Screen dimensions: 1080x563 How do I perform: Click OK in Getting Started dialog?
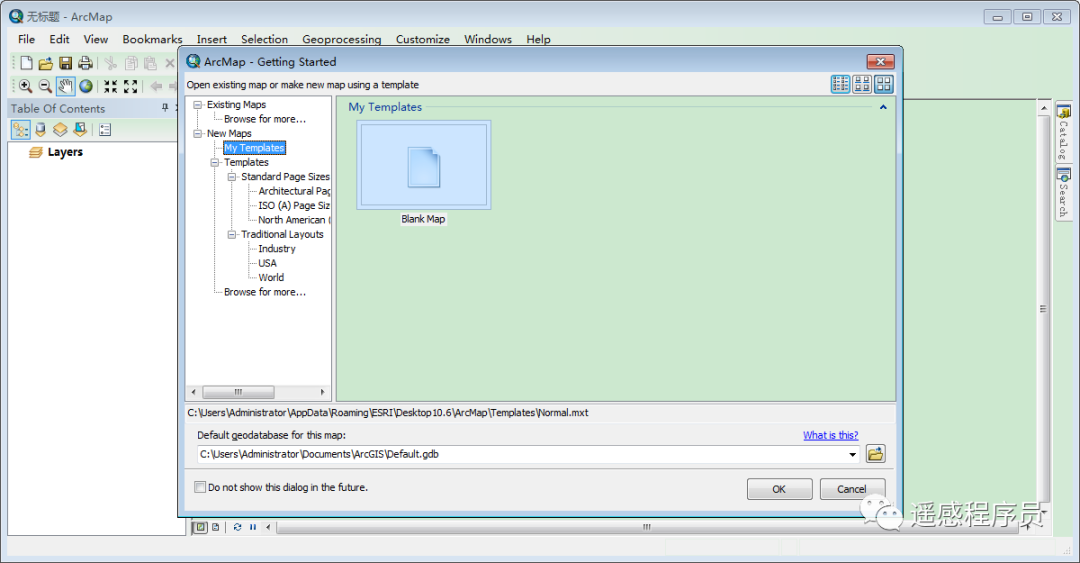(x=779, y=489)
